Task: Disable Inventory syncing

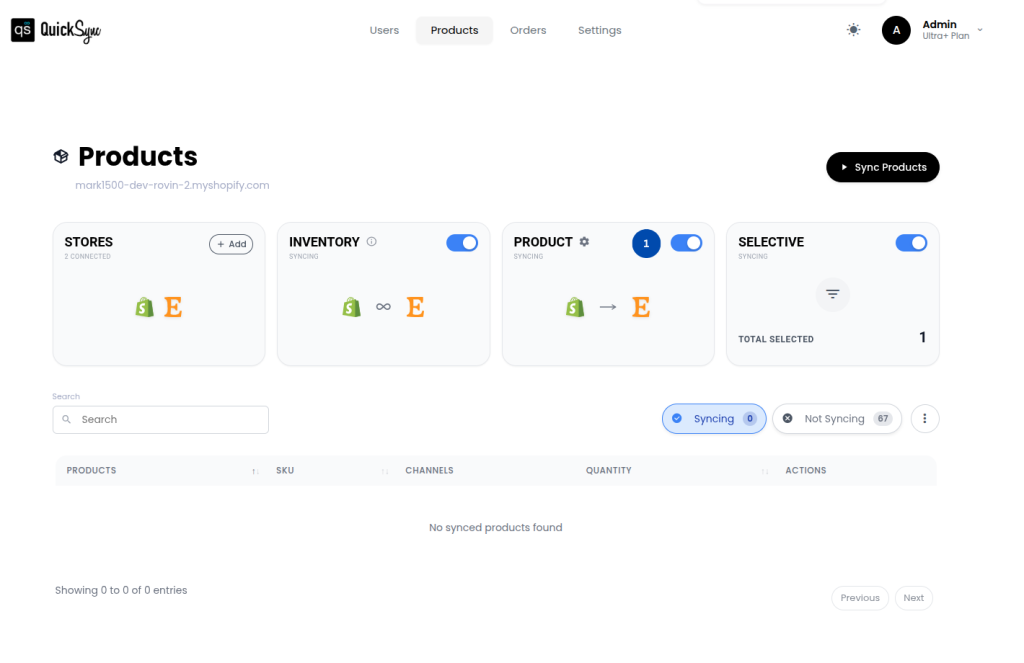Action: (x=462, y=242)
